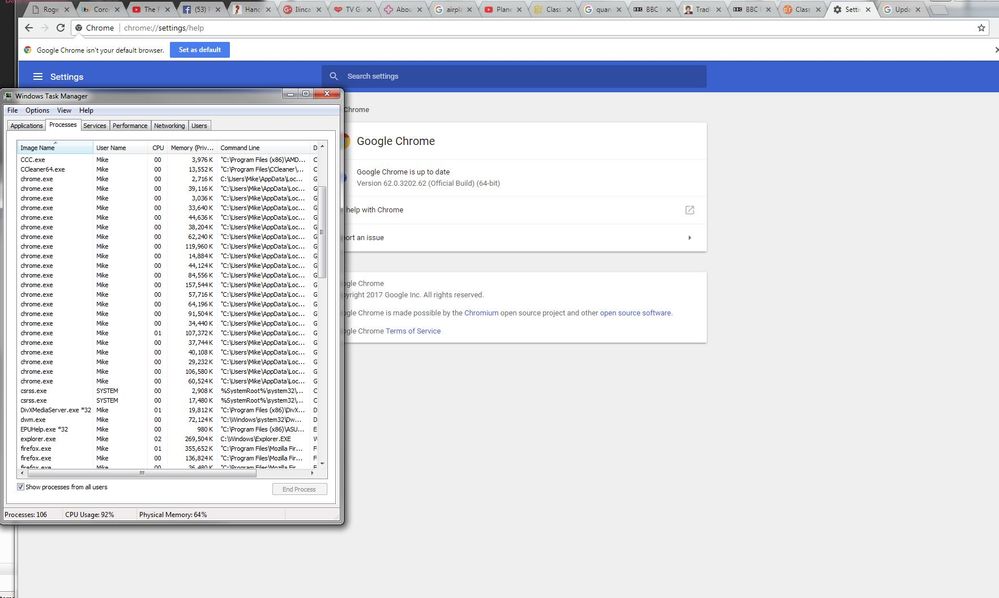Bookmark this page with the star icon

pos(981,28)
